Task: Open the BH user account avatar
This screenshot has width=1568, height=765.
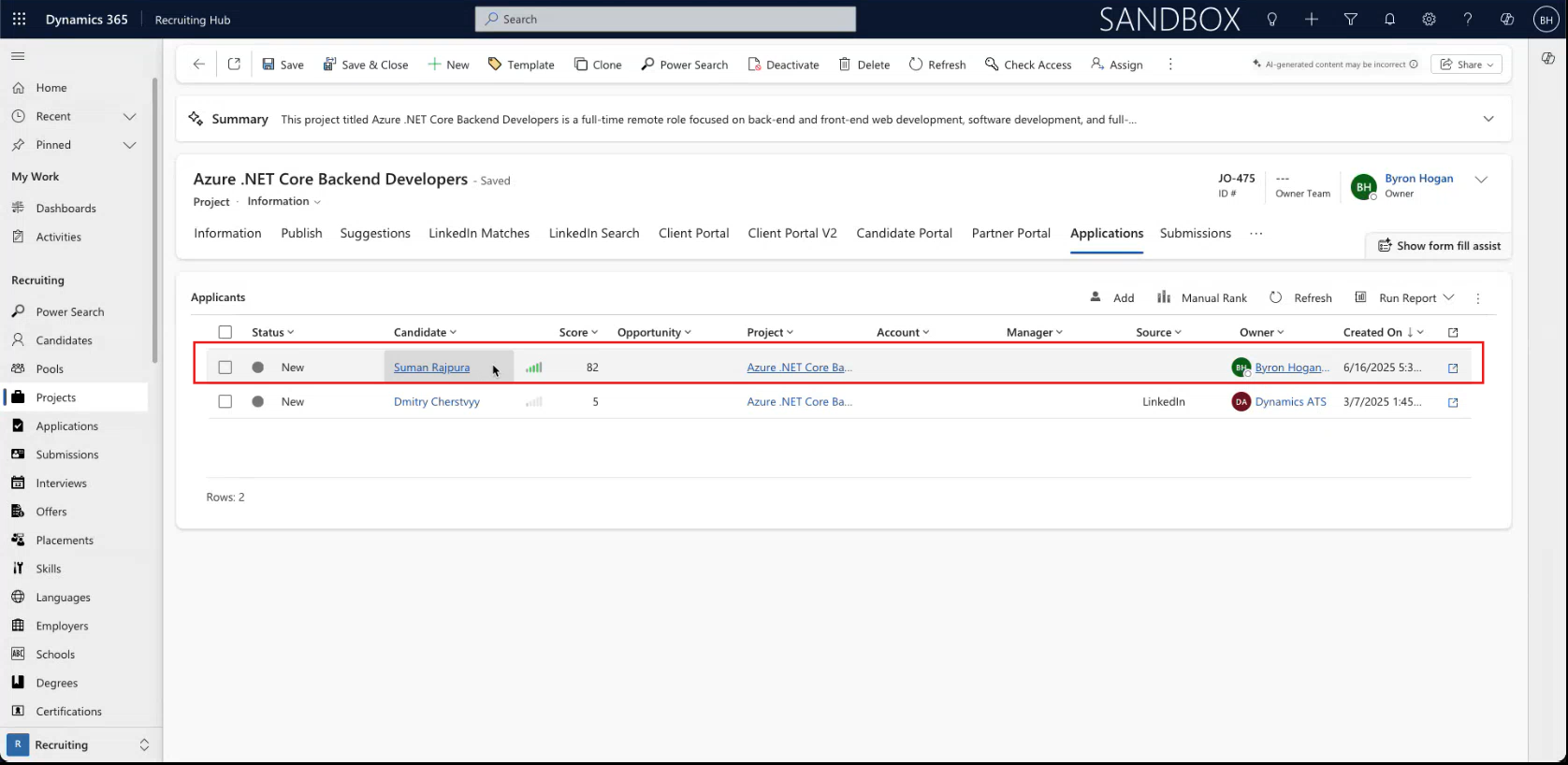Action: [x=1546, y=20]
